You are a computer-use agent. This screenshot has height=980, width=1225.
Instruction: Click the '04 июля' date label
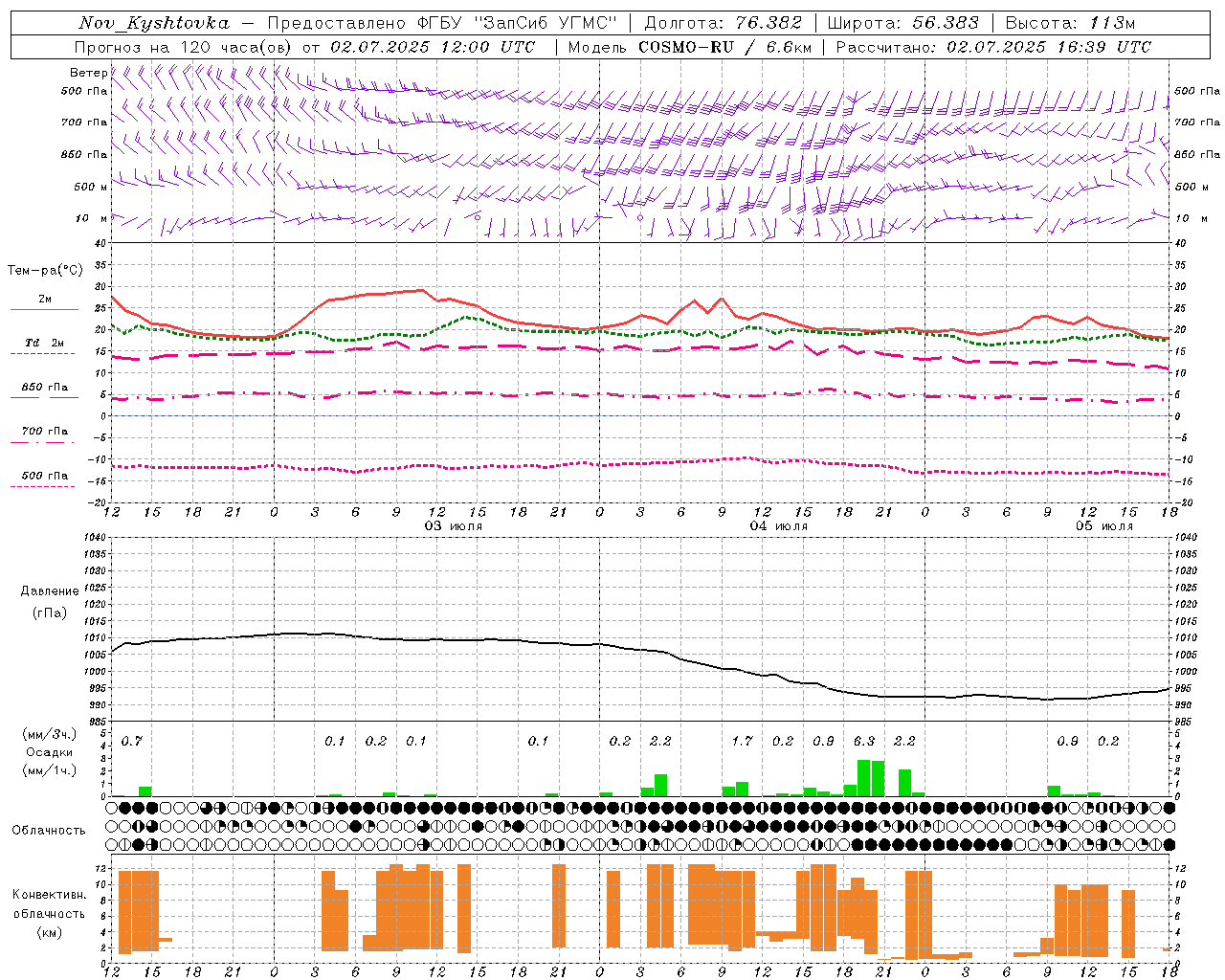click(779, 526)
